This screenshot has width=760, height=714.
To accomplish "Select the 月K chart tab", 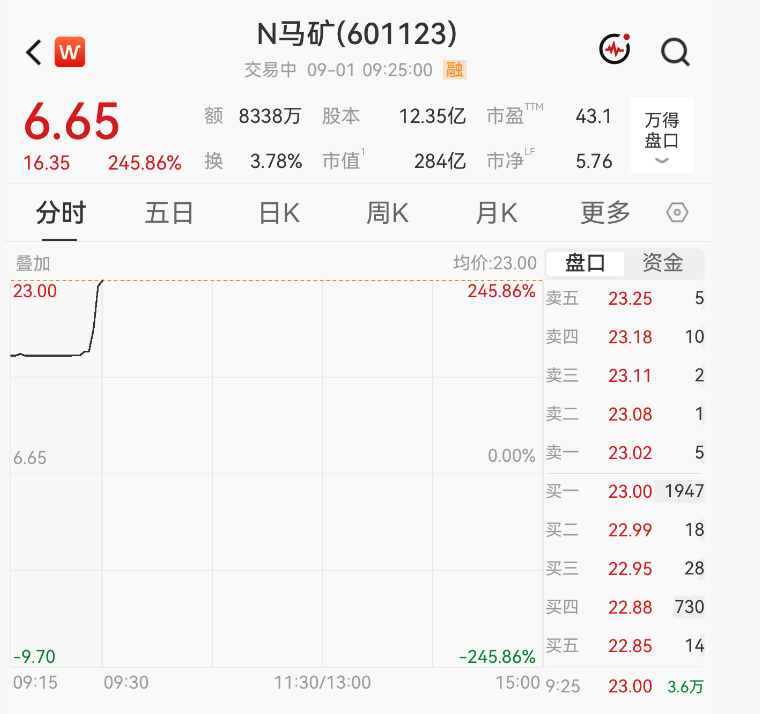I will pyautogui.click(x=496, y=213).
